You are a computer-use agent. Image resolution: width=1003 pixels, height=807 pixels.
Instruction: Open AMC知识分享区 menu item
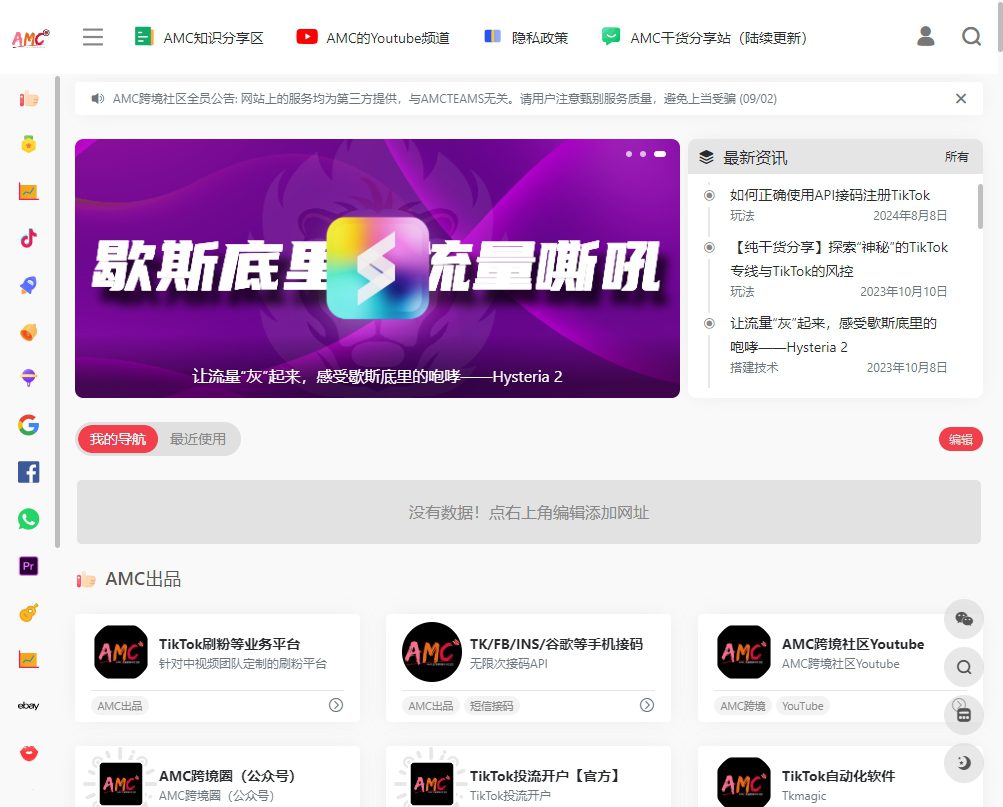click(x=199, y=38)
